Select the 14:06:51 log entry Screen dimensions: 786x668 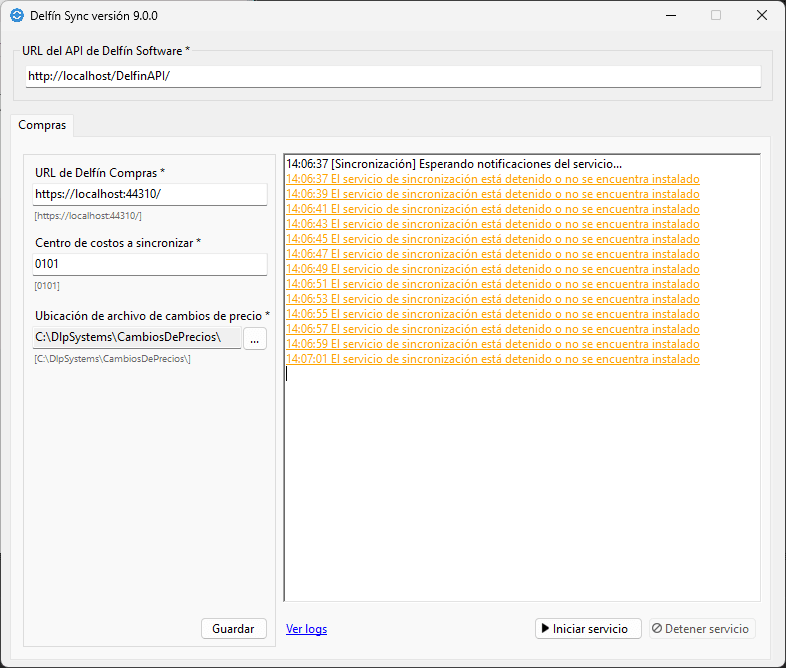click(x=492, y=284)
